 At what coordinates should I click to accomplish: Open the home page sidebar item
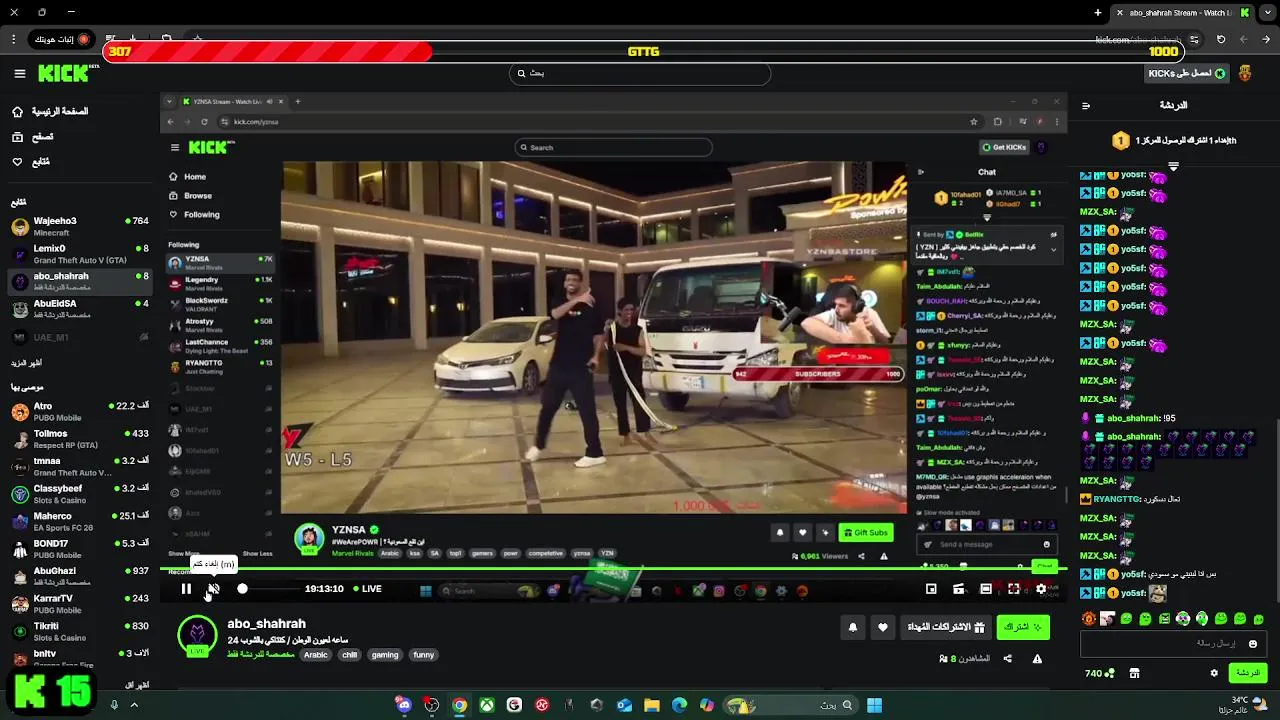[x=50, y=112]
